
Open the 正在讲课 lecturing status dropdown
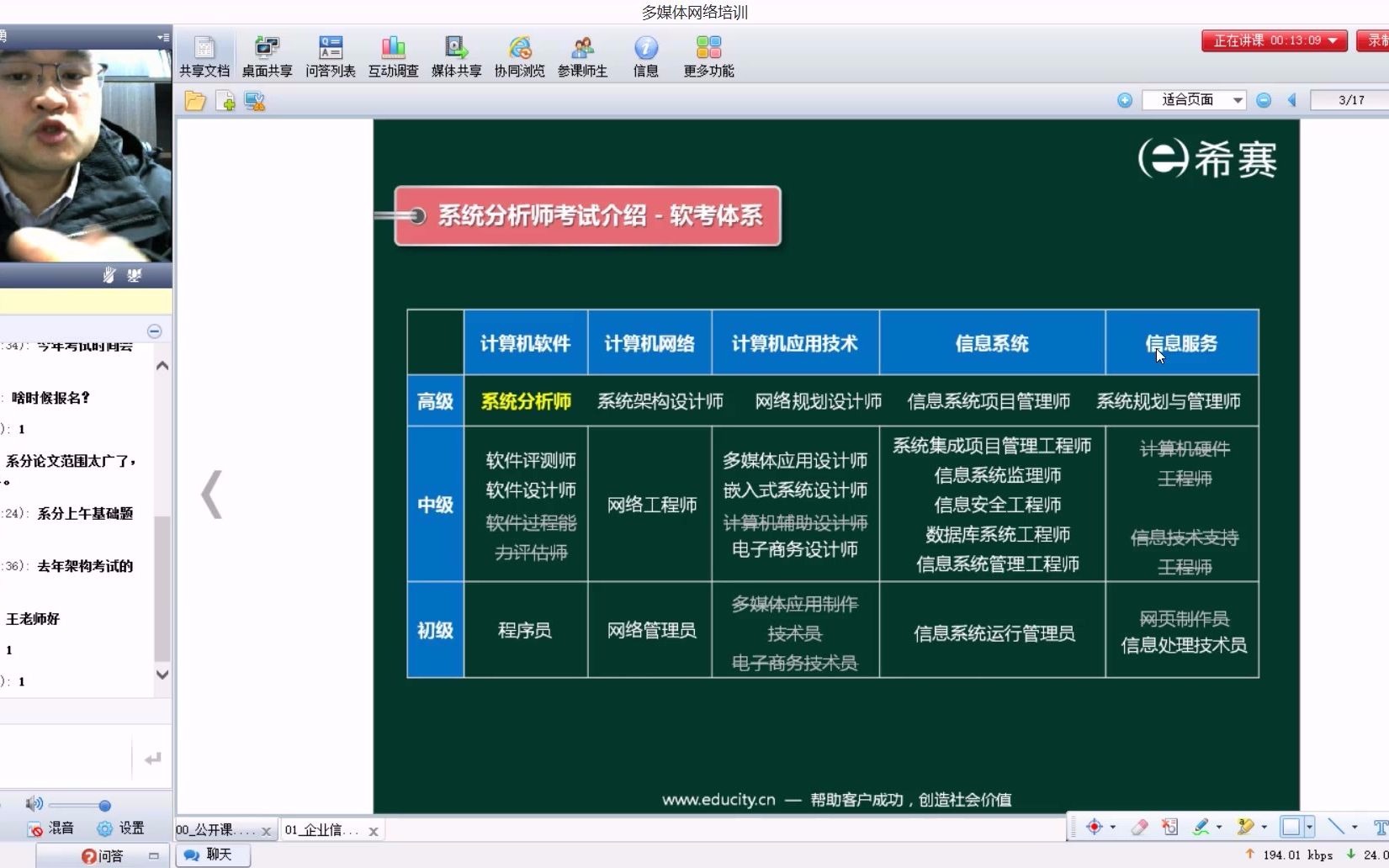tap(1275, 40)
